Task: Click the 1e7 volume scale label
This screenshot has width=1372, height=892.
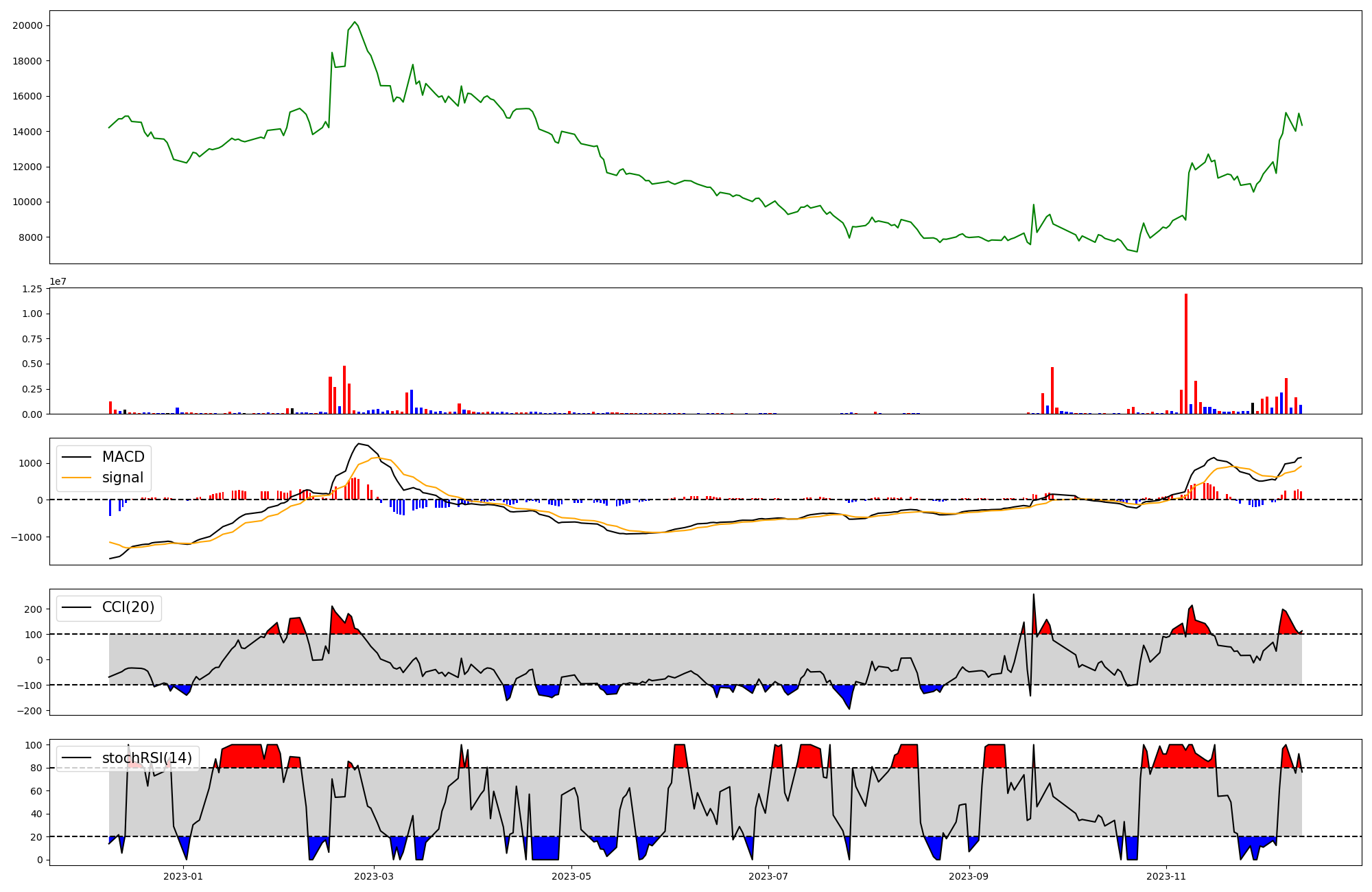Action: click(x=58, y=282)
